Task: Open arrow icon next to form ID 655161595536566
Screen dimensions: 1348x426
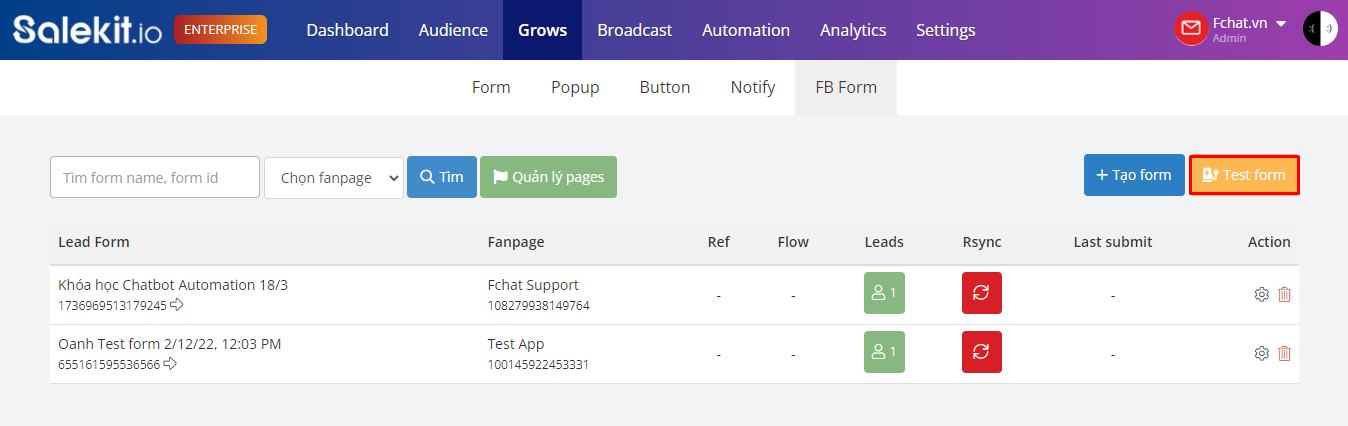Action: tap(170, 364)
